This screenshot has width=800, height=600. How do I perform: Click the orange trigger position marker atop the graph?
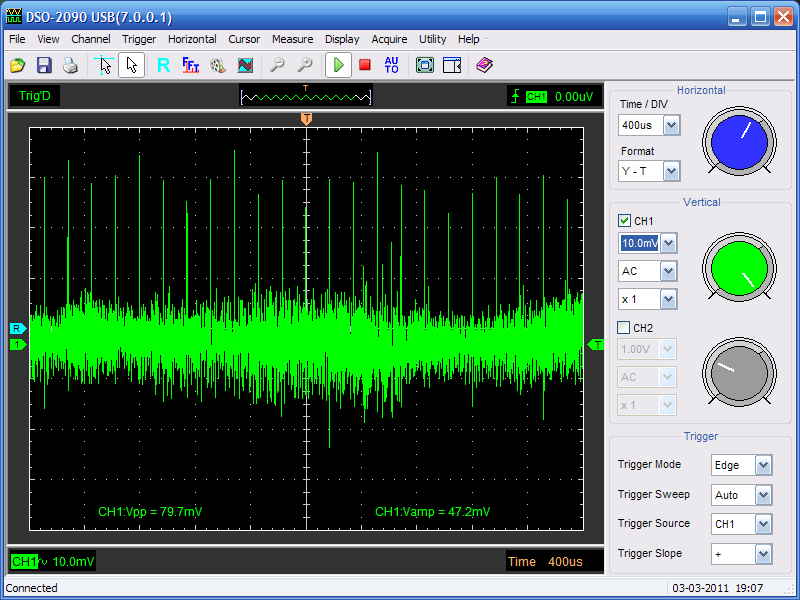click(306, 119)
